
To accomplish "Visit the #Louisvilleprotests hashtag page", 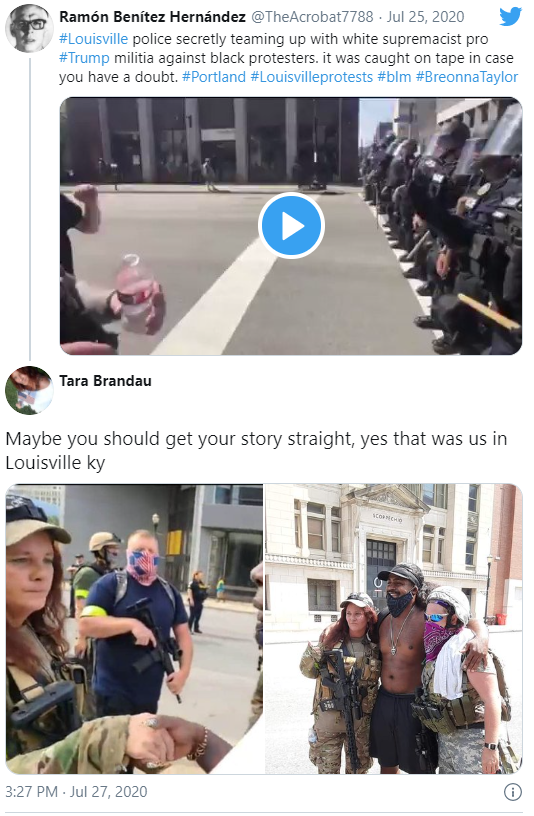I will point(311,77).
